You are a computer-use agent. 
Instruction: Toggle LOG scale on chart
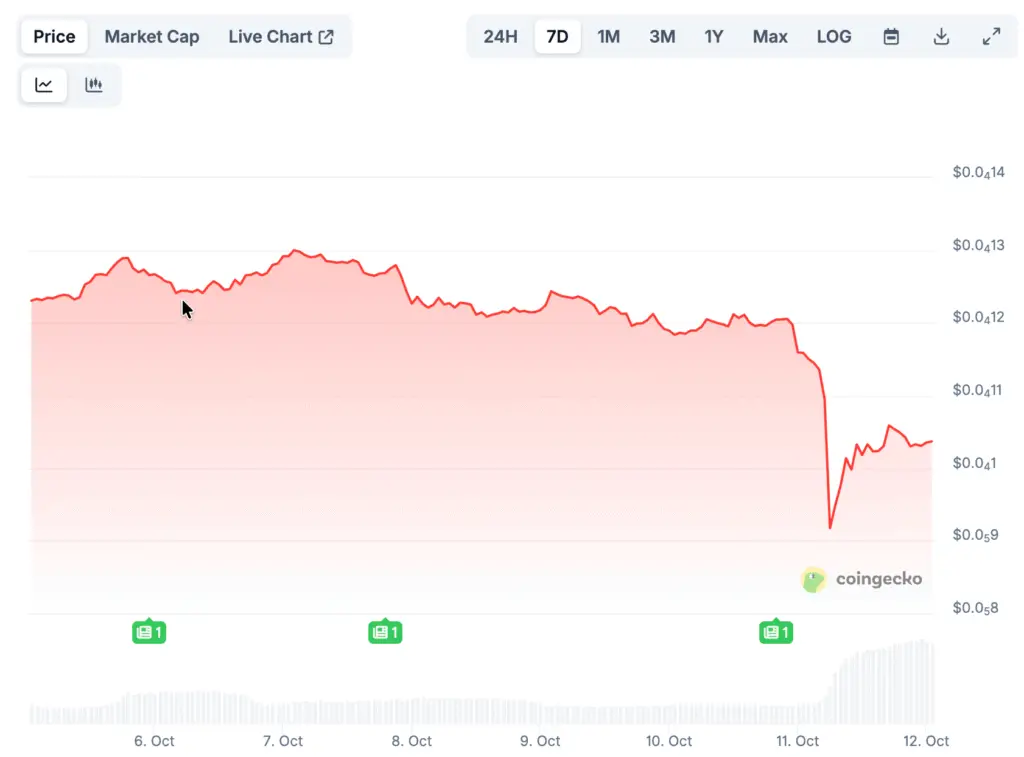point(834,37)
